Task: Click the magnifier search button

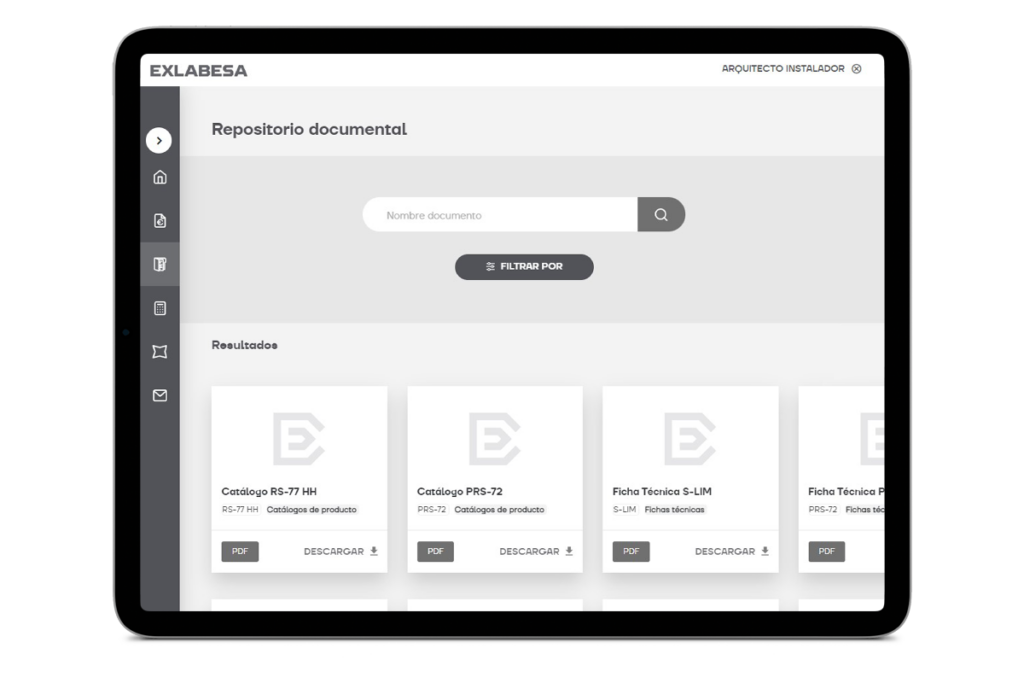Action: tap(661, 215)
